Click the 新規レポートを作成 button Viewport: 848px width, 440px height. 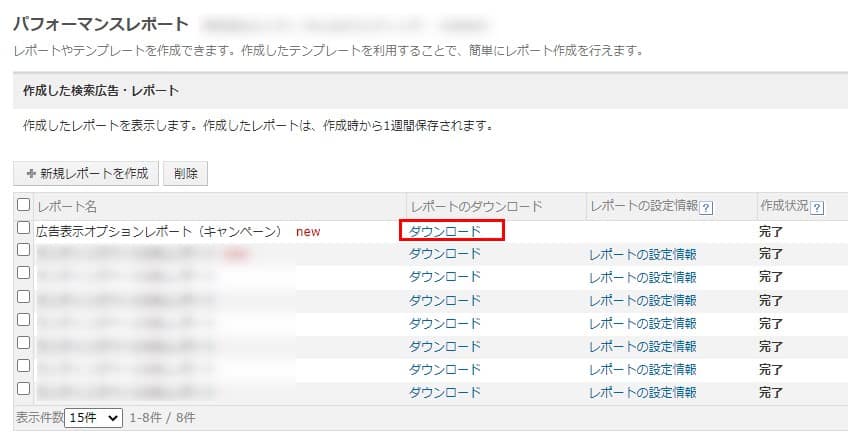[x=86, y=173]
